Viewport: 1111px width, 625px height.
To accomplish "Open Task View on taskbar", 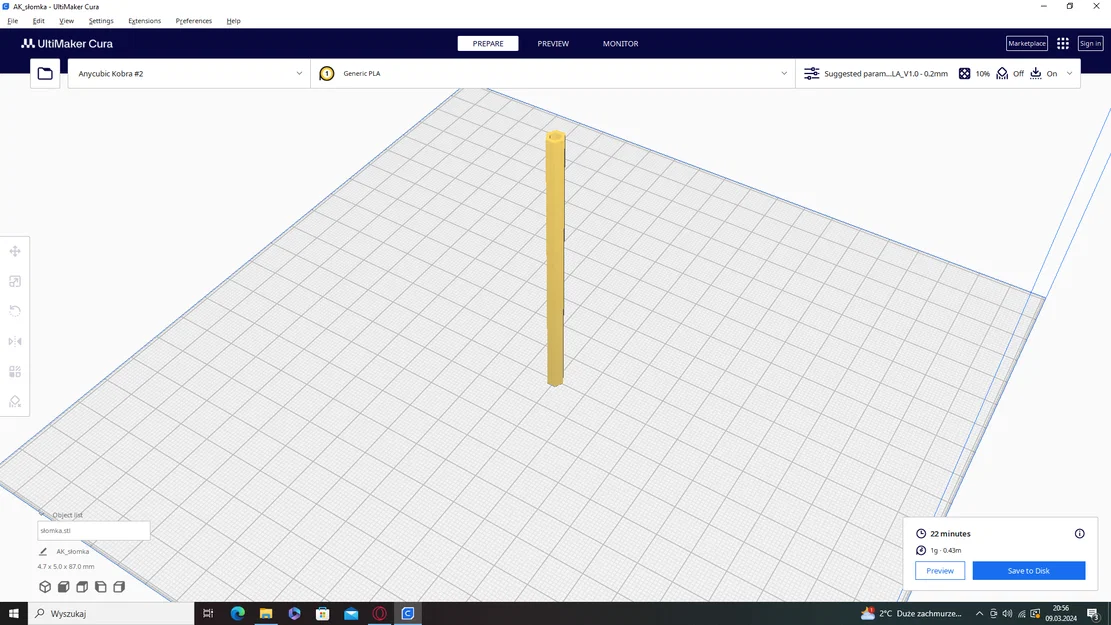I will [208, 613].
